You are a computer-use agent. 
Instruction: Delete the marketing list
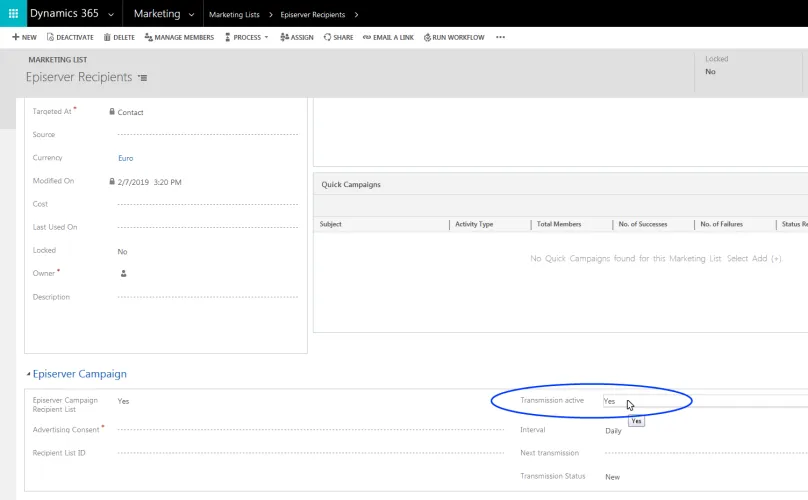pos(119,37)
